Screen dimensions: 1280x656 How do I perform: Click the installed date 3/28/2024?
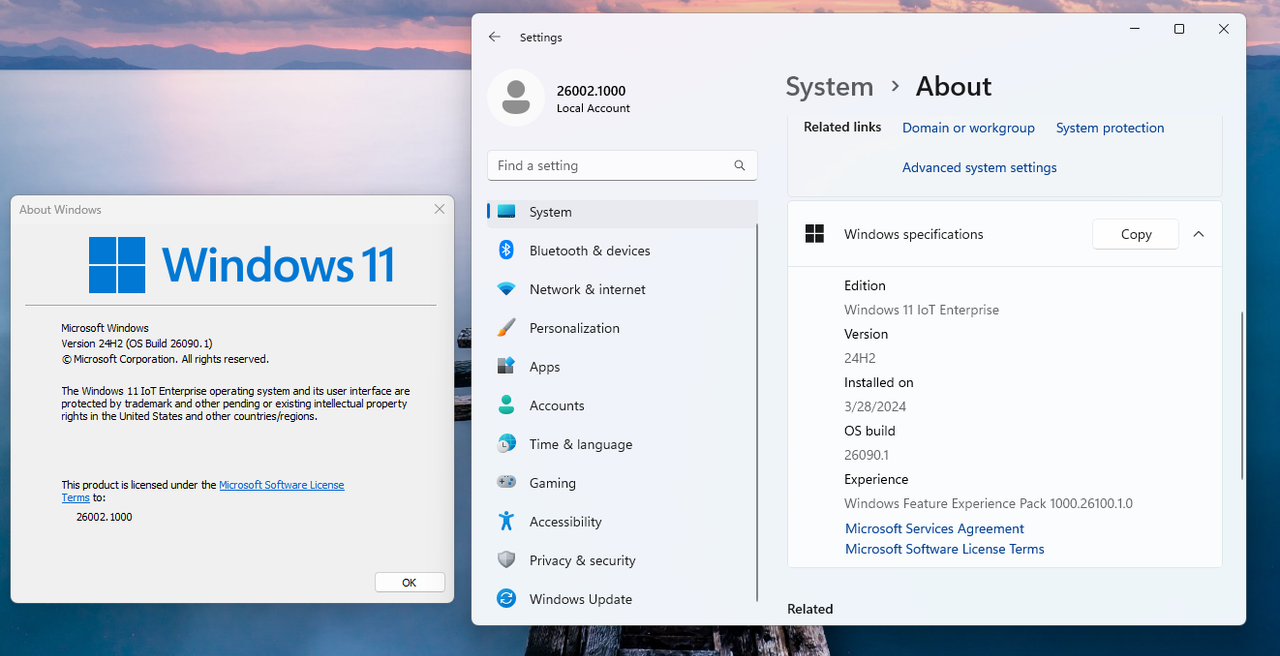click(875, 406)
